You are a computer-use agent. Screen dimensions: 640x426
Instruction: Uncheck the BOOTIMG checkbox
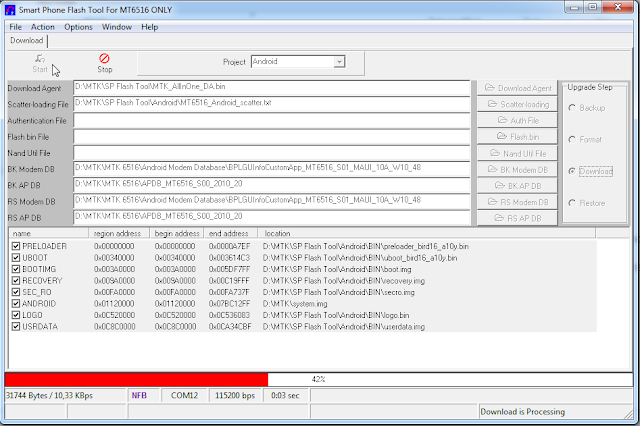coord(16,269)
